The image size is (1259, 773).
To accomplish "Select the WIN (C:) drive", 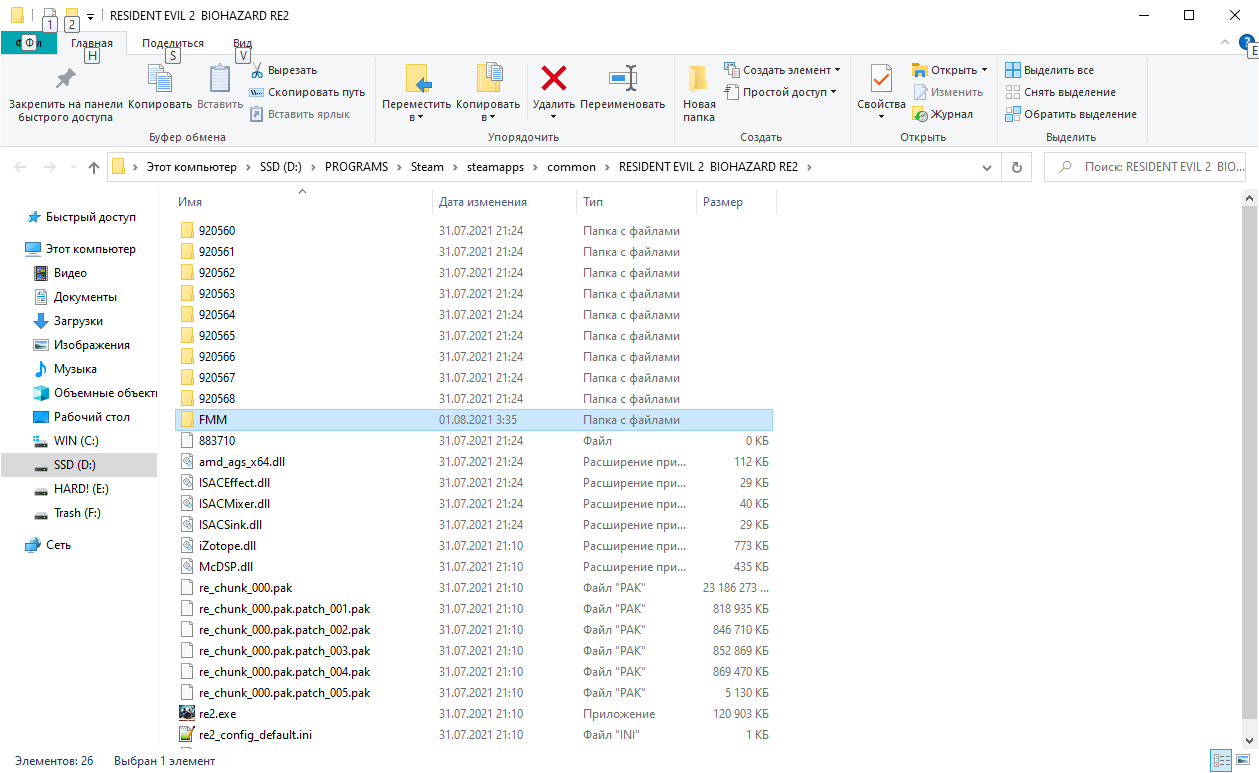I will tap(76, 441).
